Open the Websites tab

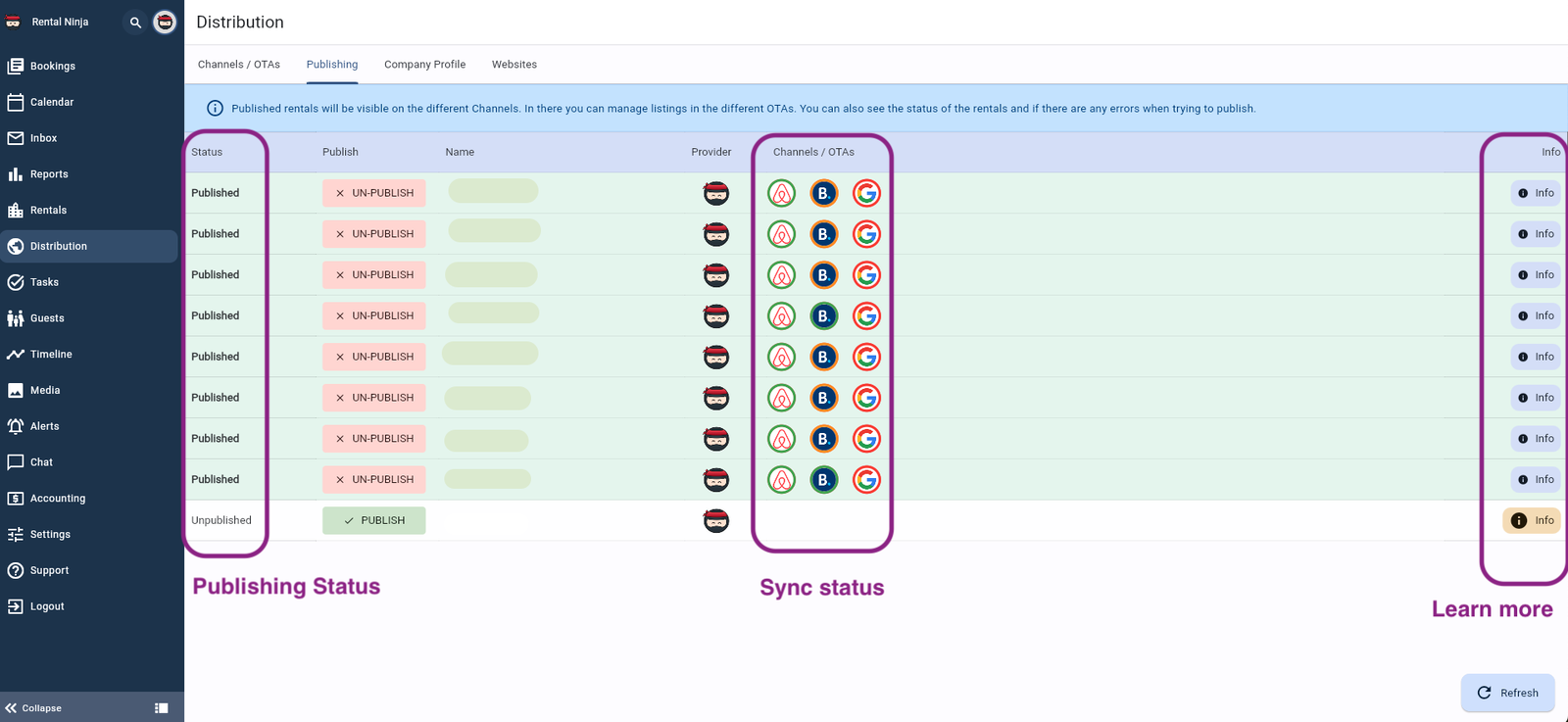pos(514,65)
